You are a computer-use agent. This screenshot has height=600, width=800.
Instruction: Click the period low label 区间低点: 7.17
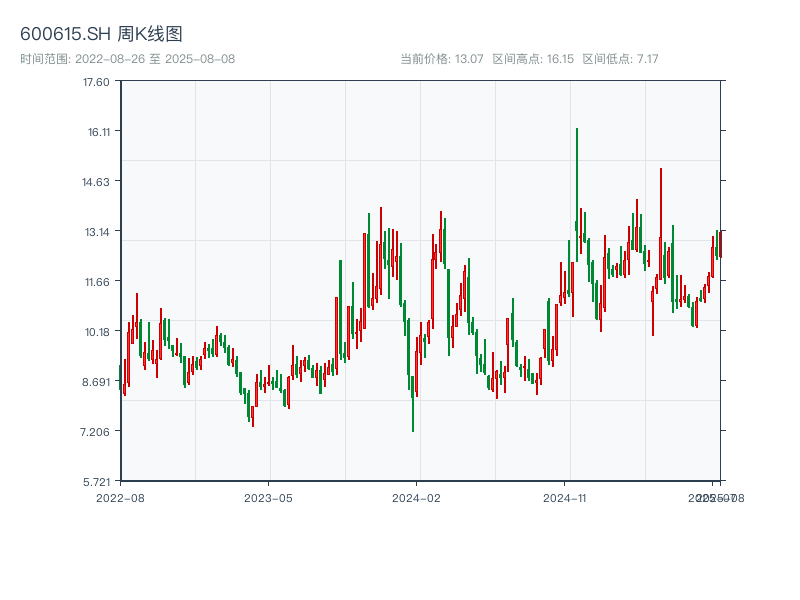[x=620, y=59]
